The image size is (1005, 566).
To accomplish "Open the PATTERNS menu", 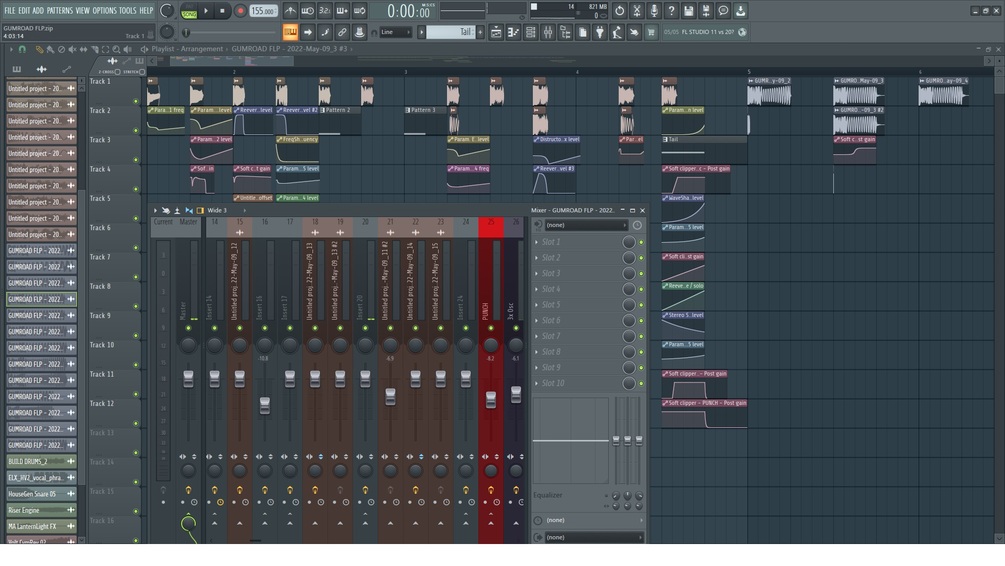I will tap(60, 10).
